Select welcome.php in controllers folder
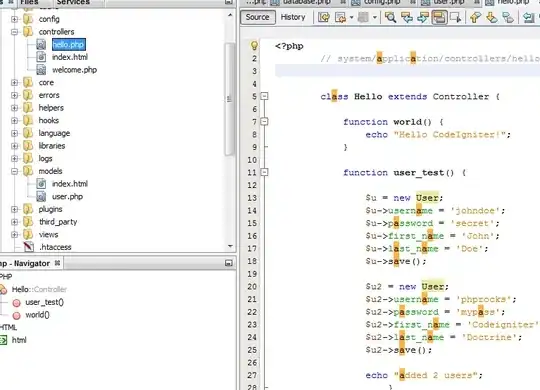This screenshot has width=540, height=390. pos(74,70)
